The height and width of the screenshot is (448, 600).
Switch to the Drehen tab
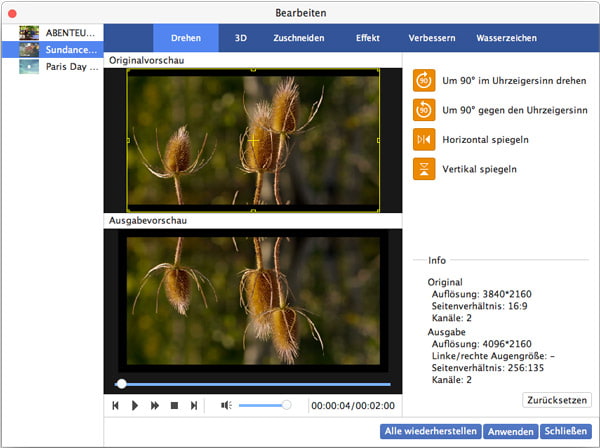[186, 38]
